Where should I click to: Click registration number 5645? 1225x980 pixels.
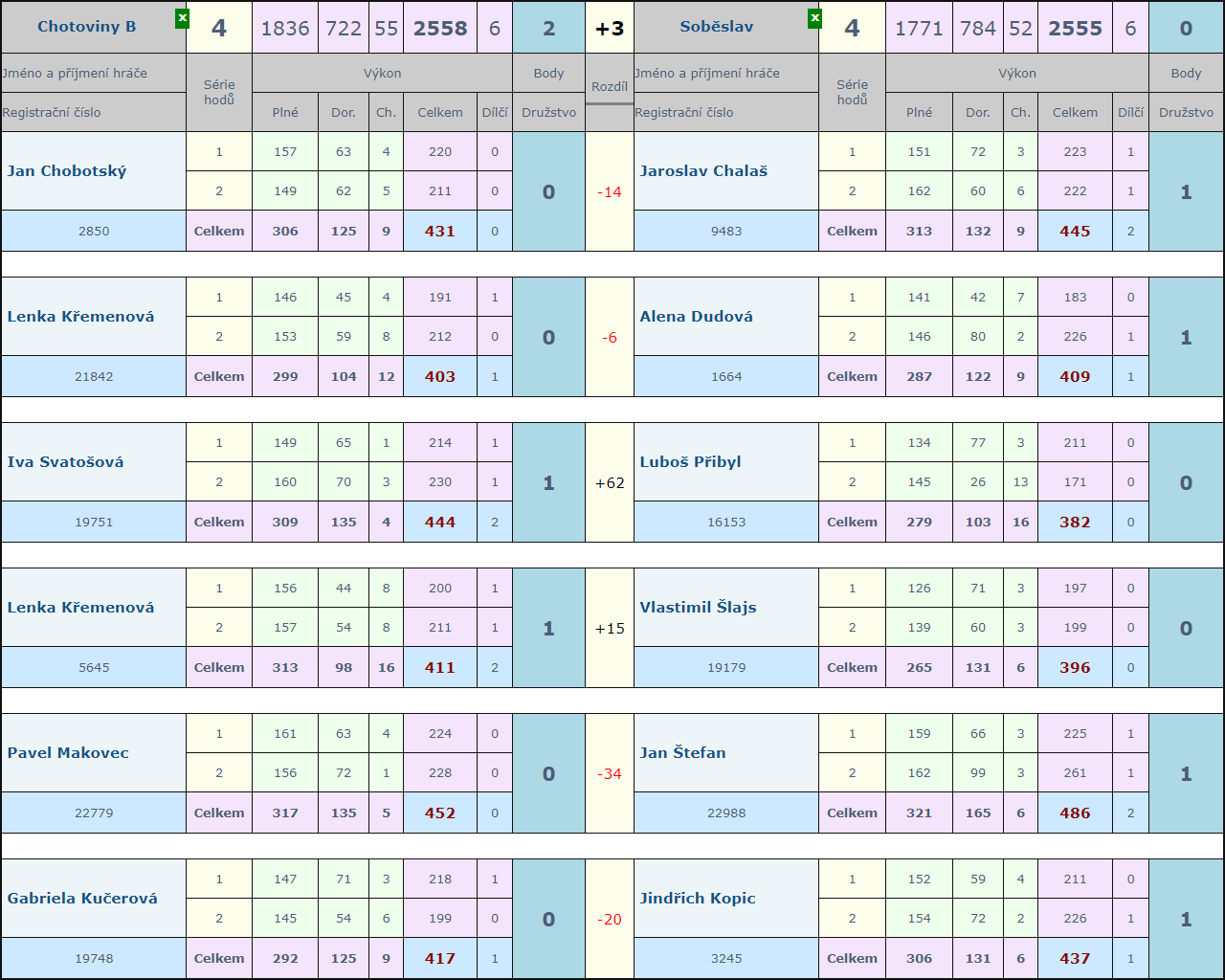[x=94, y=667]
